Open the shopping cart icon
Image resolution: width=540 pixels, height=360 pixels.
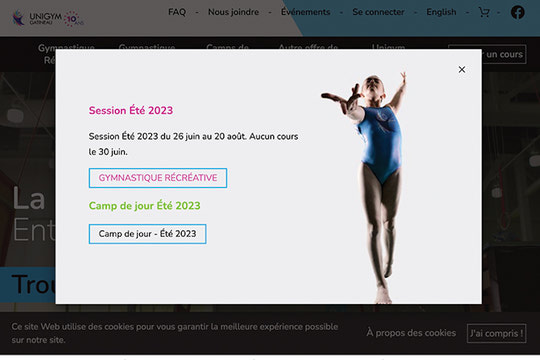484,12
